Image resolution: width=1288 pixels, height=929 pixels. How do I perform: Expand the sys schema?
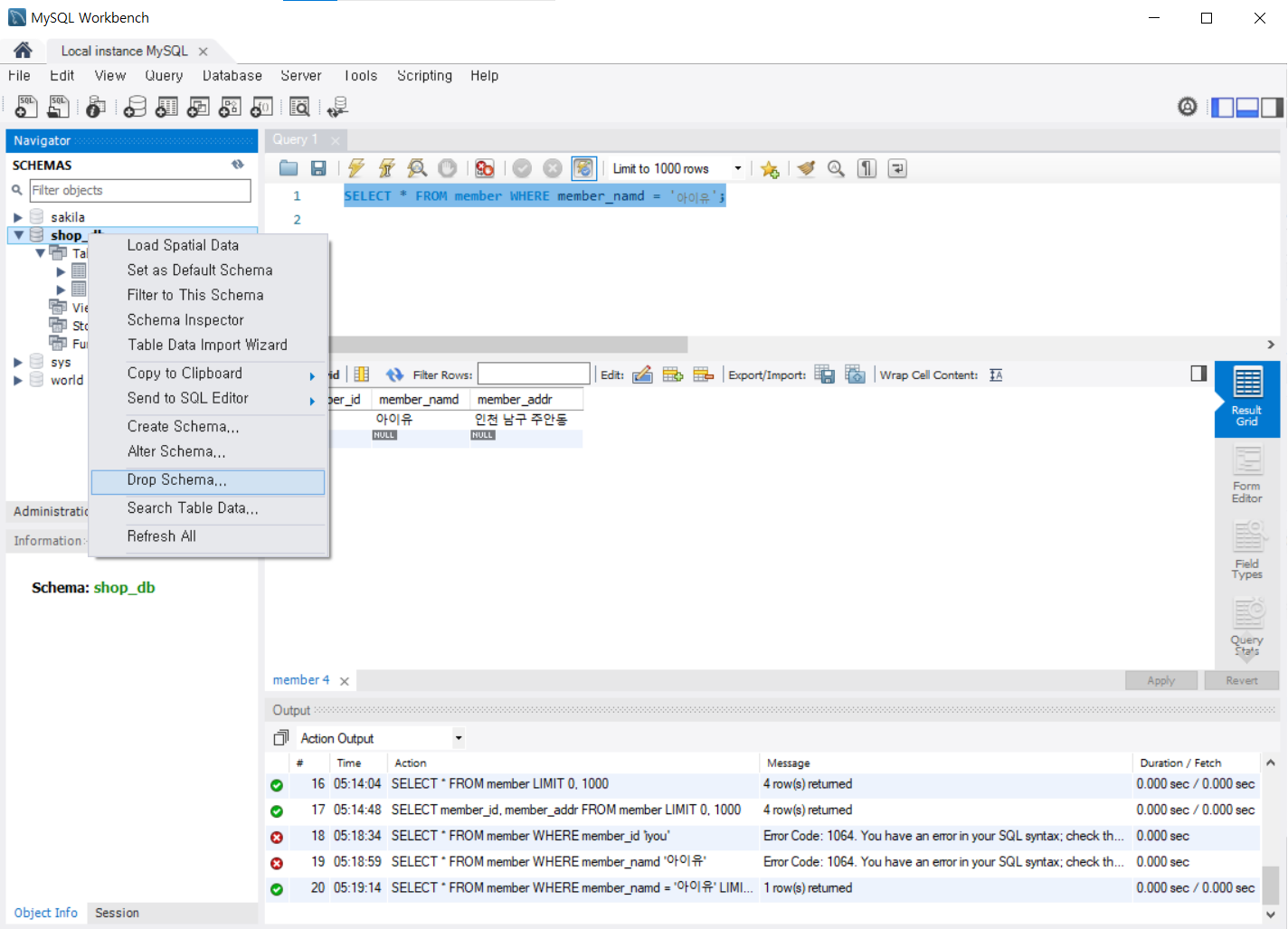tap(17, 362)
